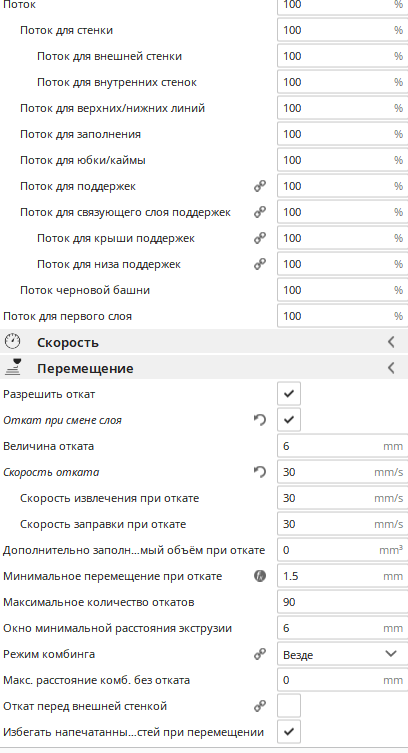Click the Поток для первого слоя label
This screenshot has height=753, width=408.
[x=67, y=316]
